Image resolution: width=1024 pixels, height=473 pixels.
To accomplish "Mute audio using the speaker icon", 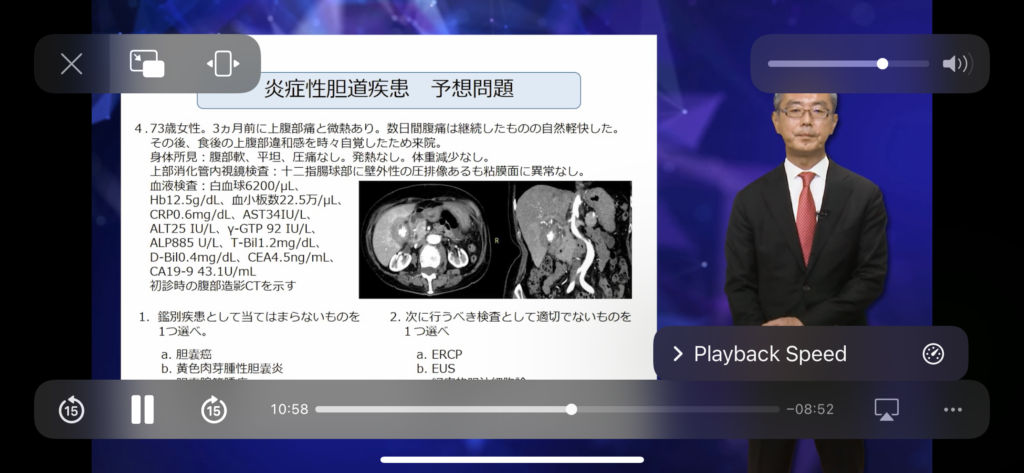I will point(955,64).
